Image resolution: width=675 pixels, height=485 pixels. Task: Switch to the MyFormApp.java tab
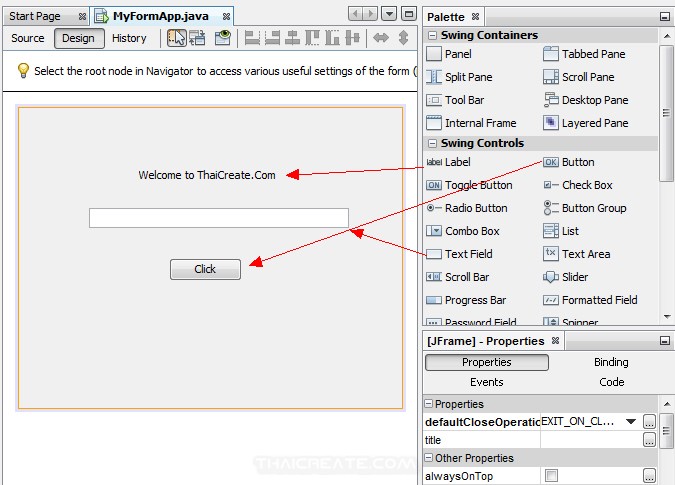pyautogui.click(x=161, y=16)
